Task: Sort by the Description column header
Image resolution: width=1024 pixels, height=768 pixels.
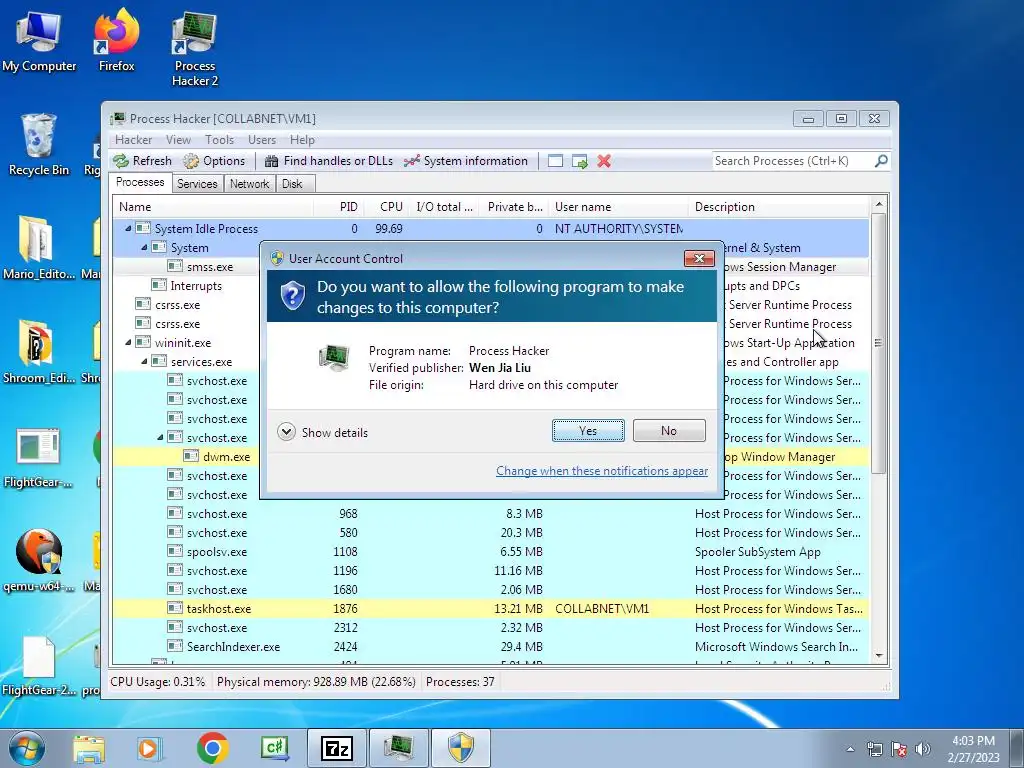Action: [778, 207]
